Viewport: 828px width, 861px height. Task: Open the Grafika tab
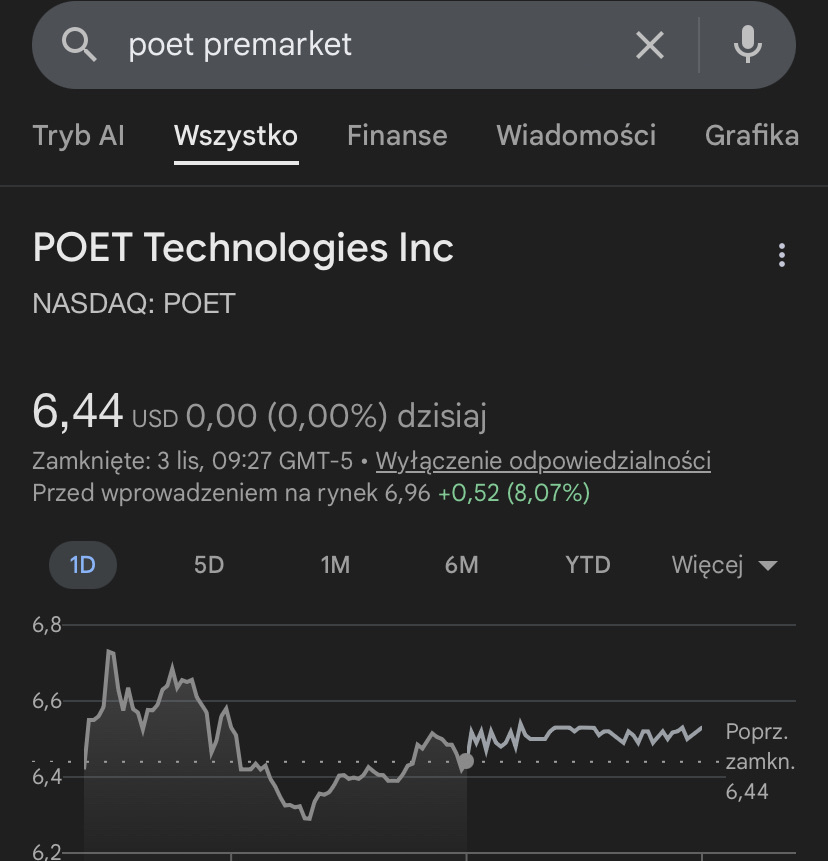click(x=751, y=136)
